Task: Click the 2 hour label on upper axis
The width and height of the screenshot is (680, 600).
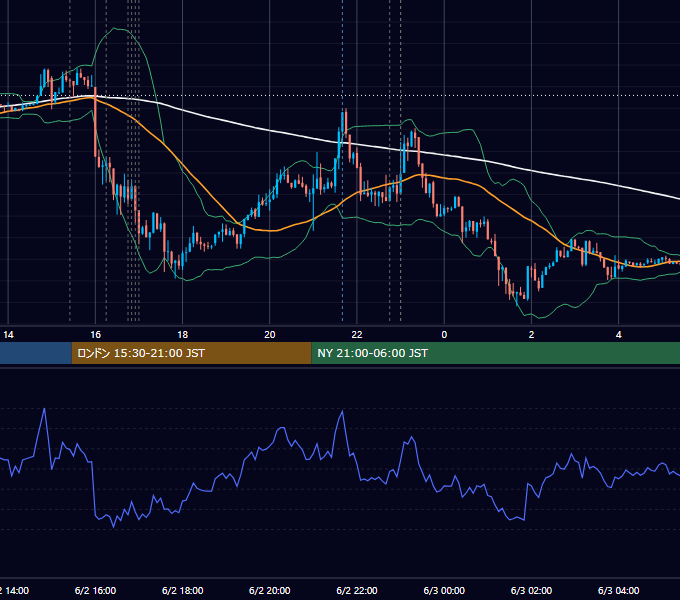Action: click(531, 335)
